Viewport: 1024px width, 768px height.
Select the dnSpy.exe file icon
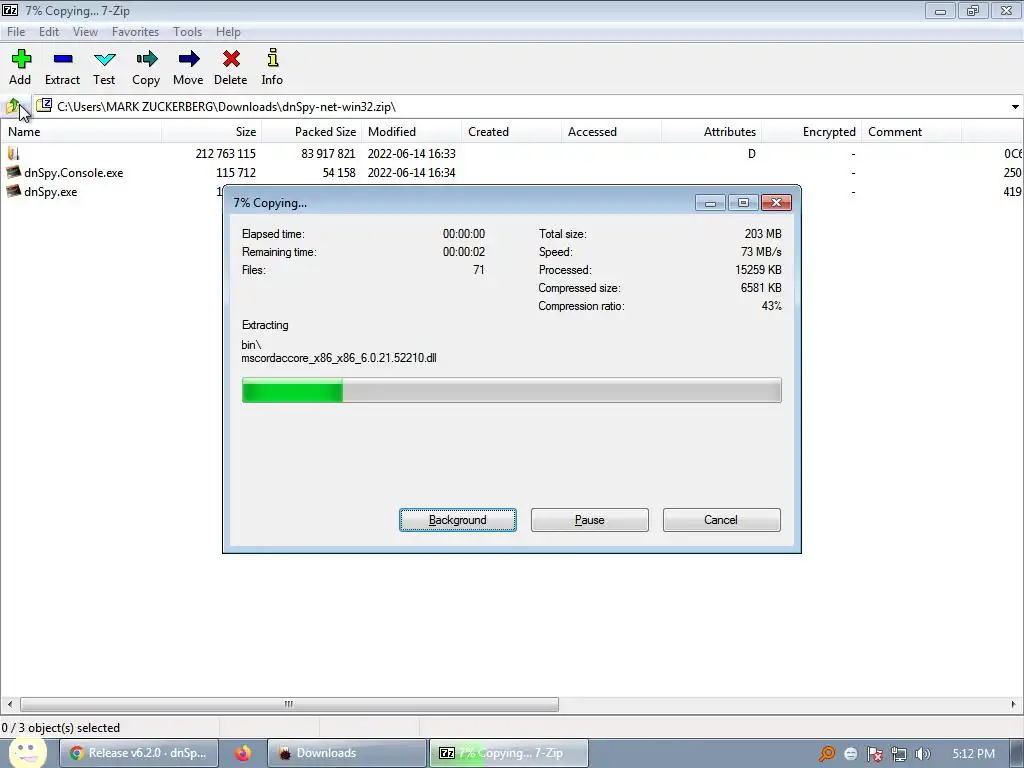tap(13, 191)
